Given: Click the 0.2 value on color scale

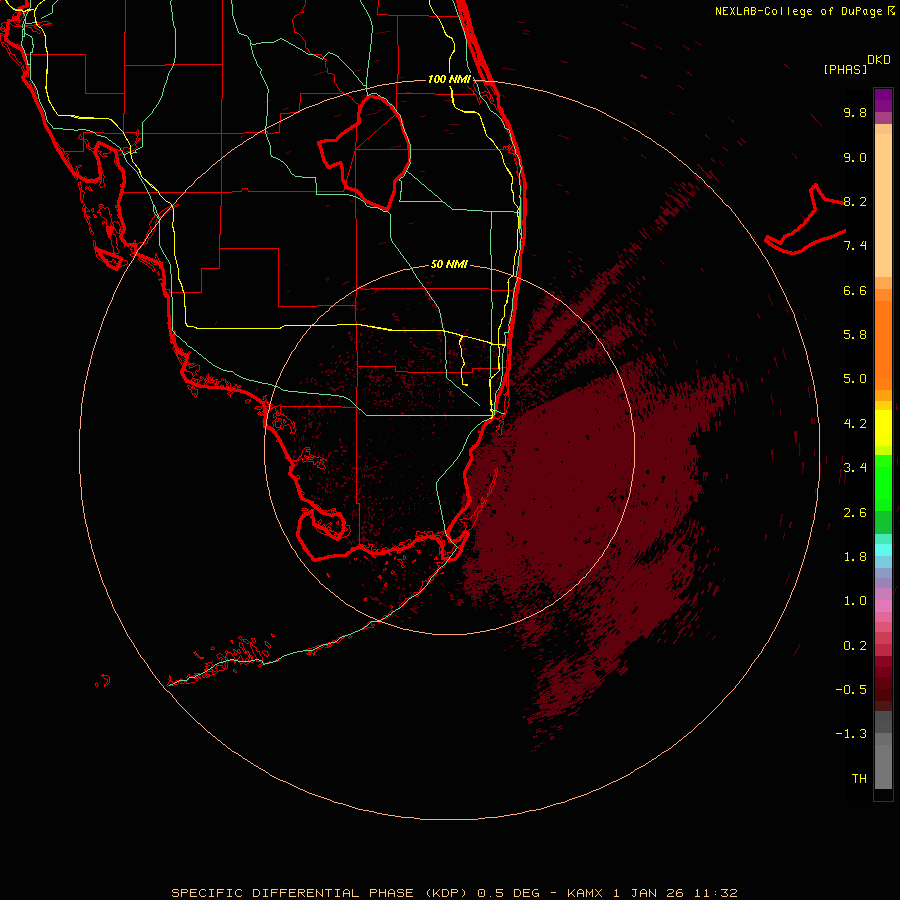Looking at the screenshot, I should tap(855, 646).
